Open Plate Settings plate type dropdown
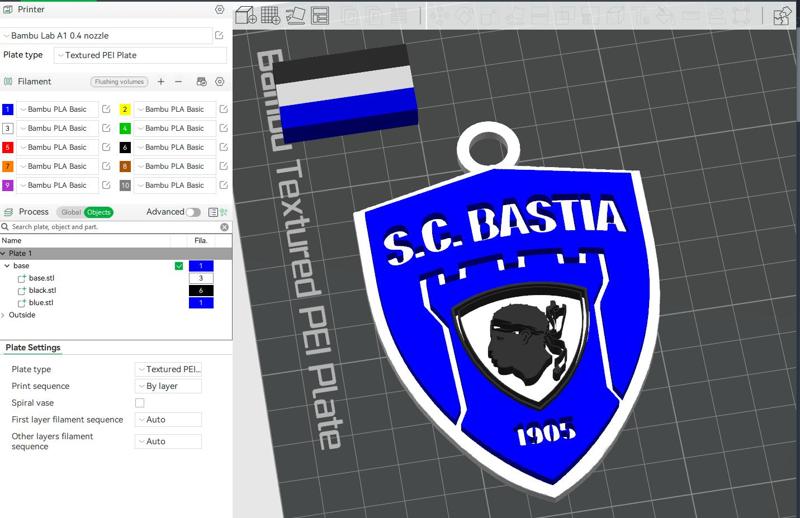The width and height of the screenshot is (800, 518). 168,369
